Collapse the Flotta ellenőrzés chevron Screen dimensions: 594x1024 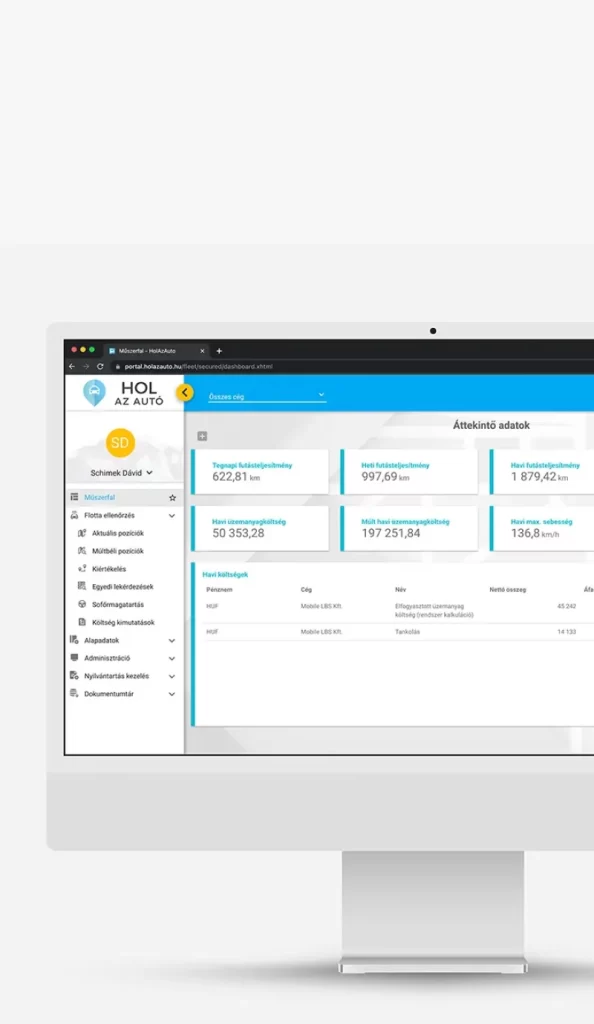click(x=172, y=516)
